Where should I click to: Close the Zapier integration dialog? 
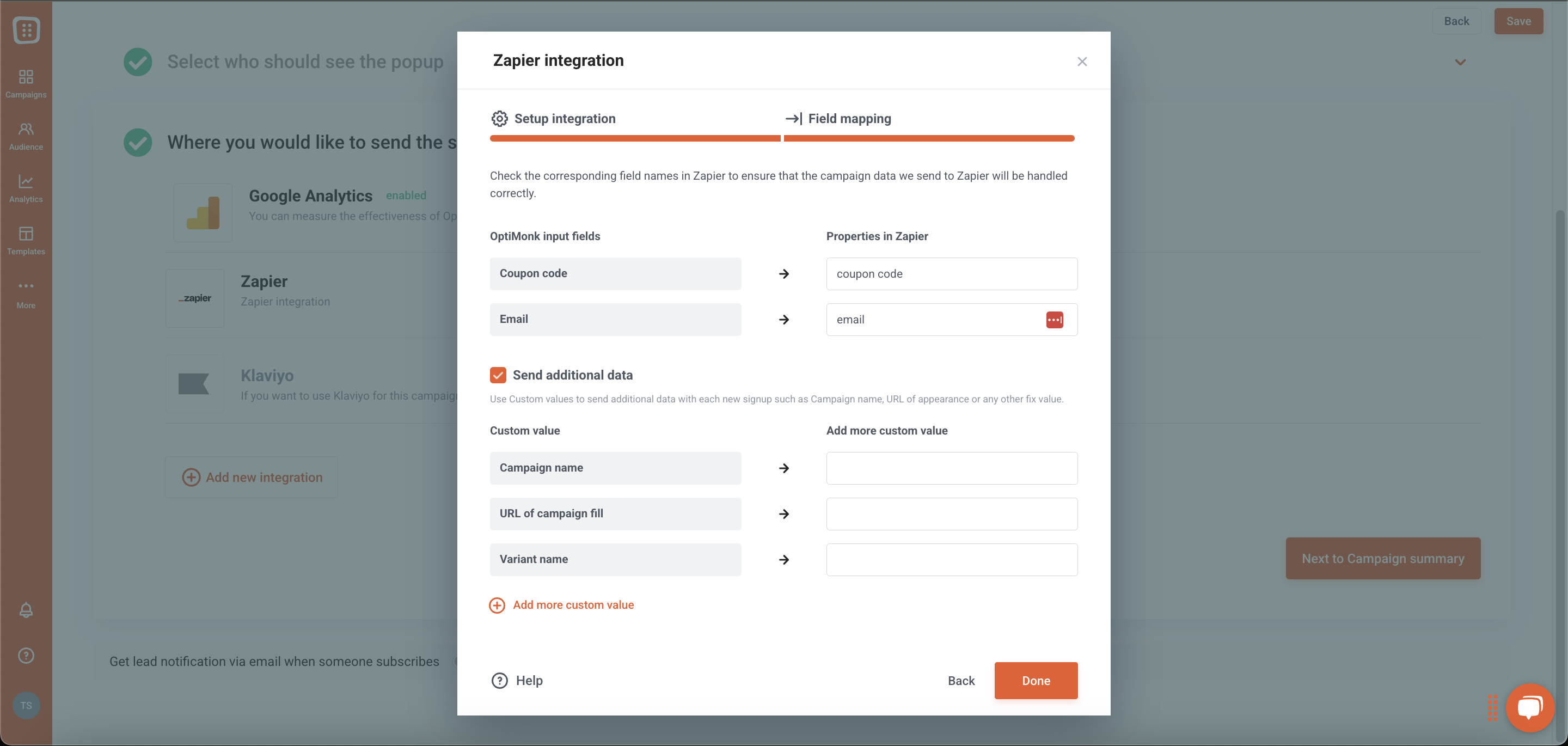tap(1082, 62)
